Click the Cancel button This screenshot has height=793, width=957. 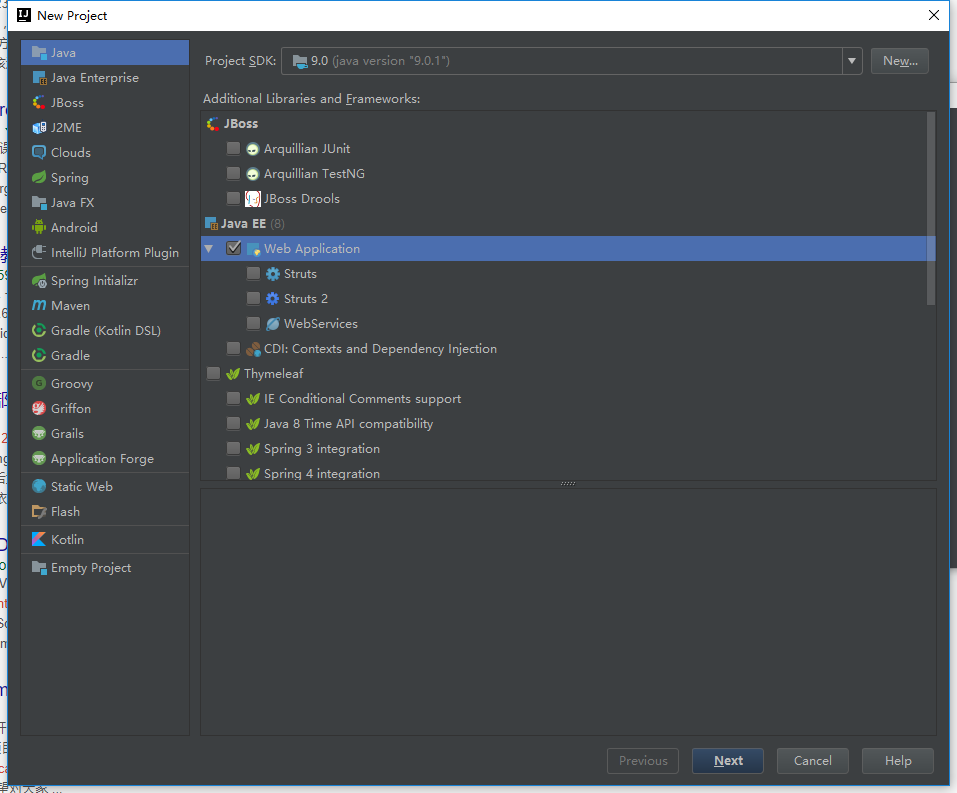pyautogui.click(x=812, y=761)
